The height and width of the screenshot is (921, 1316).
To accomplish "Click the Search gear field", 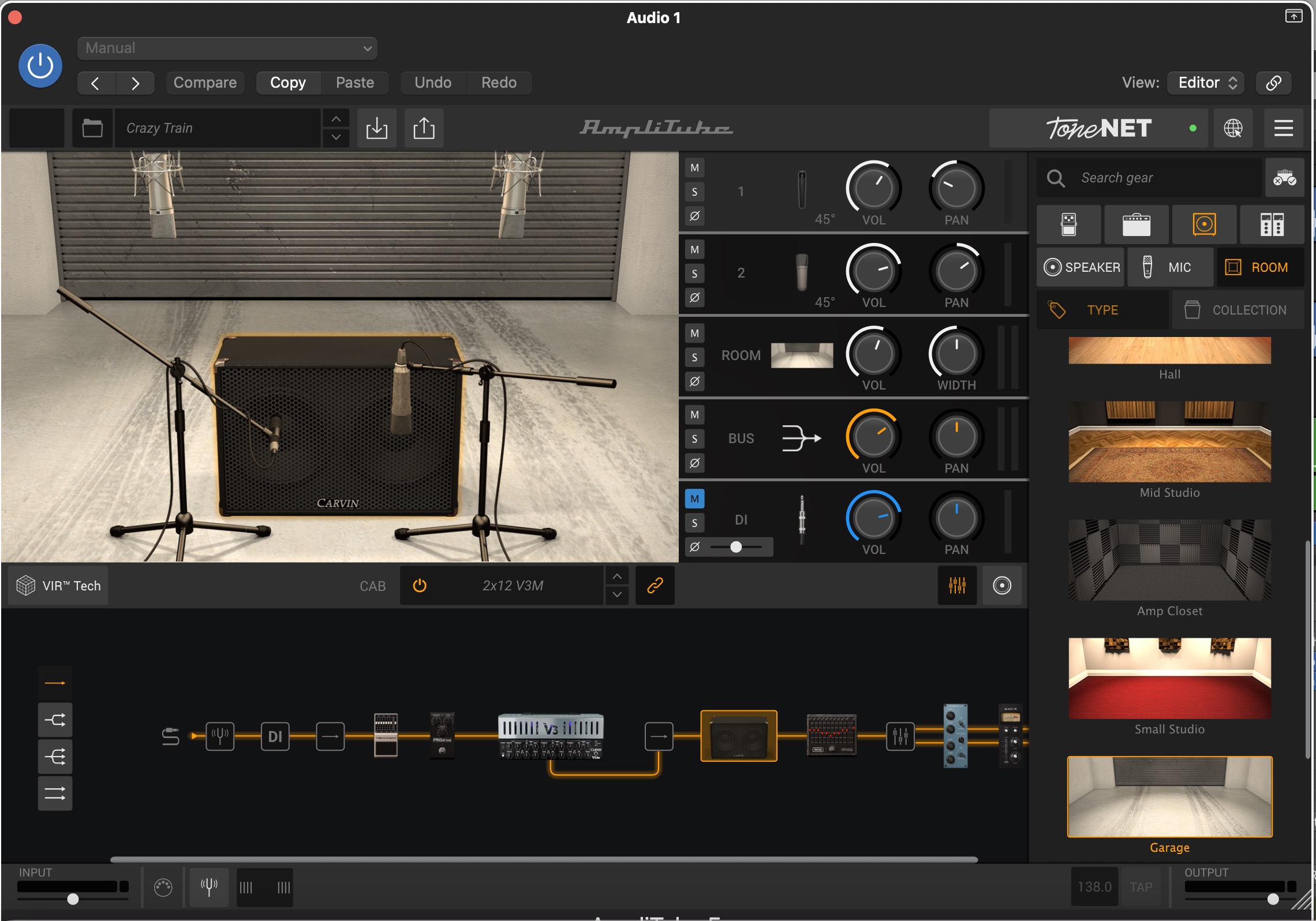I will point(1149,178).
